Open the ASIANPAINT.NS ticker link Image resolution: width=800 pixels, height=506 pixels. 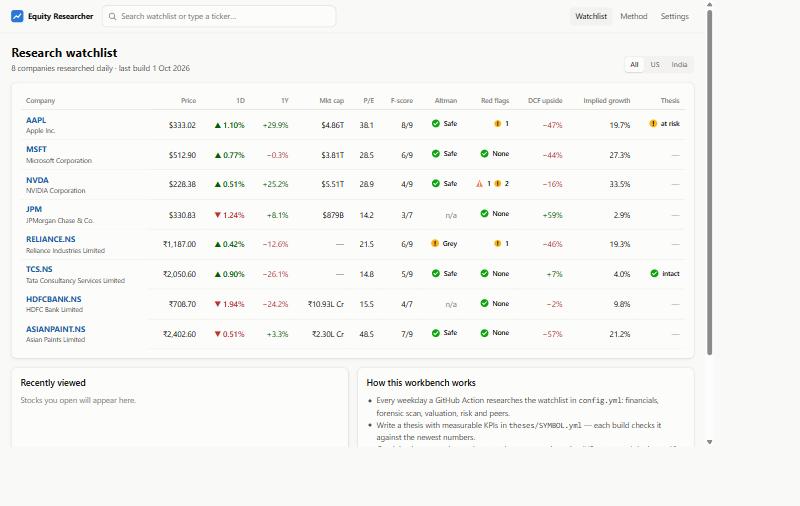[x=56, y=330]
